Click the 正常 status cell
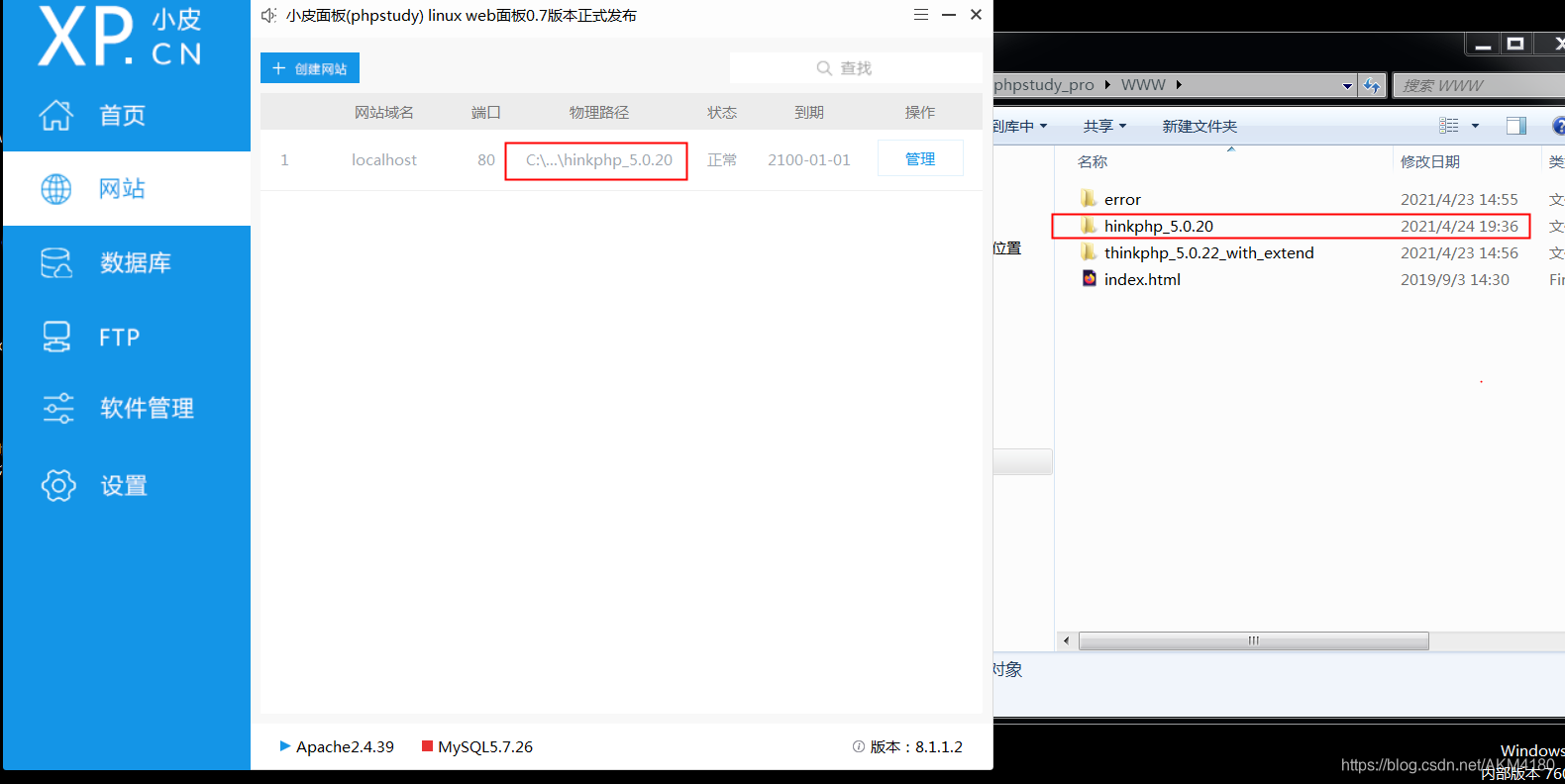Viewport: 1565px width, 784px height. click(722, 159)
